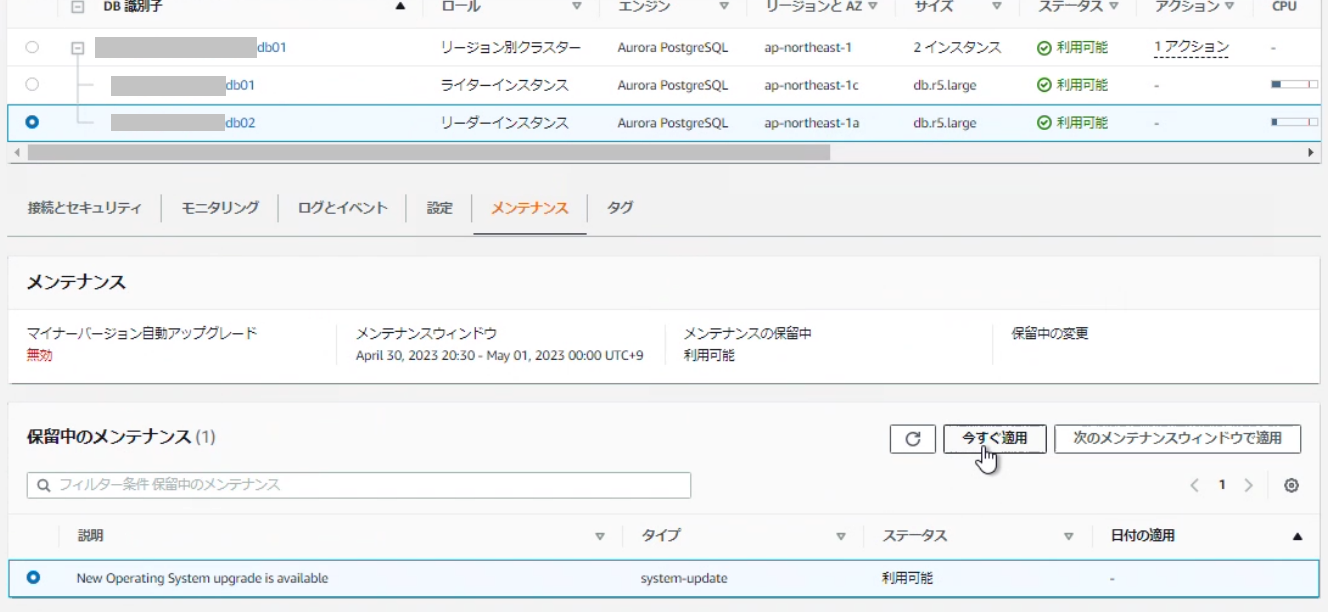Click the red '無効' auto upgrade value

pos(39,355)
